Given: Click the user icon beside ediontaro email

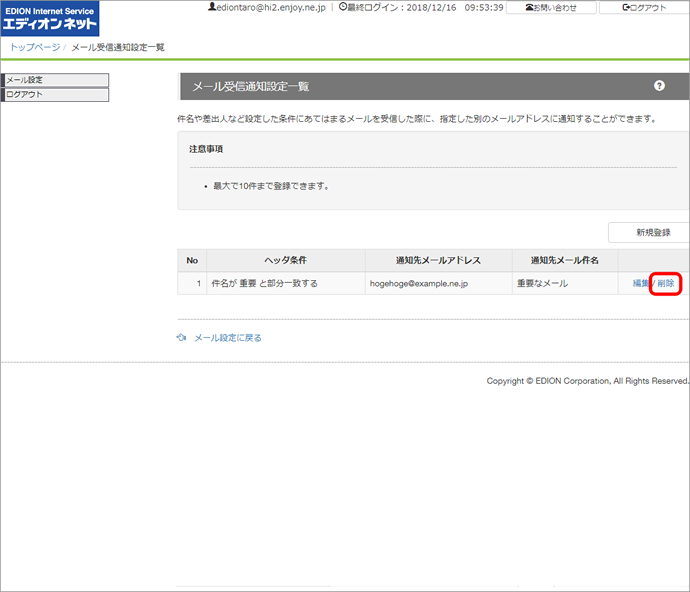Looking at the screenshot, I should (x=211, y=7).
